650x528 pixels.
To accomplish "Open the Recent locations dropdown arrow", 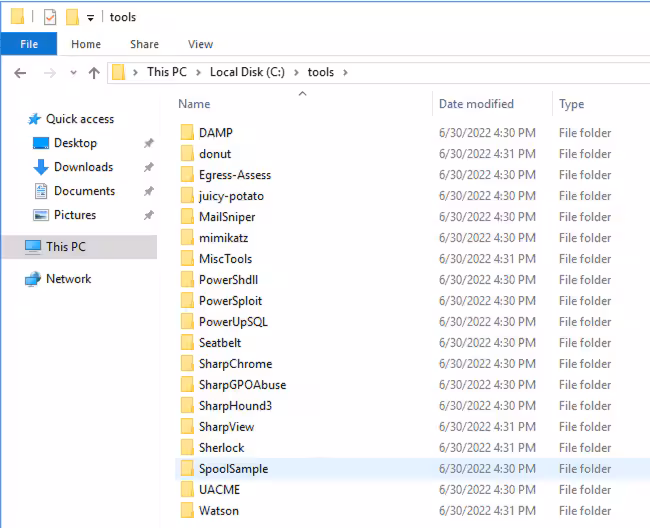I will 73,73.
